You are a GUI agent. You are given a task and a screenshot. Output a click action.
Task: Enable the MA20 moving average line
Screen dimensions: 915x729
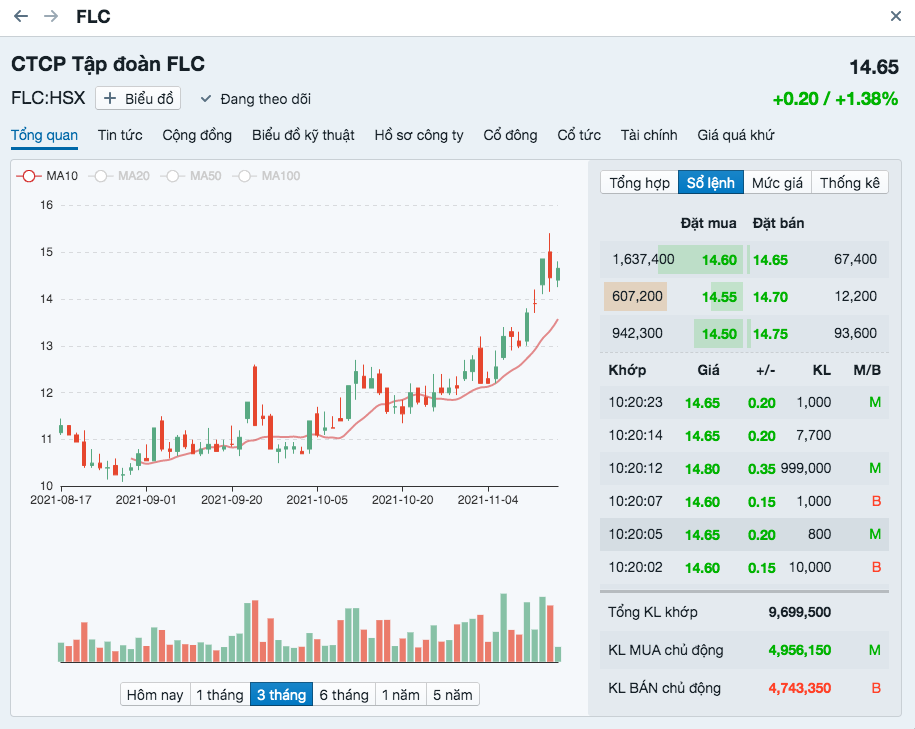tap(119, 176)
